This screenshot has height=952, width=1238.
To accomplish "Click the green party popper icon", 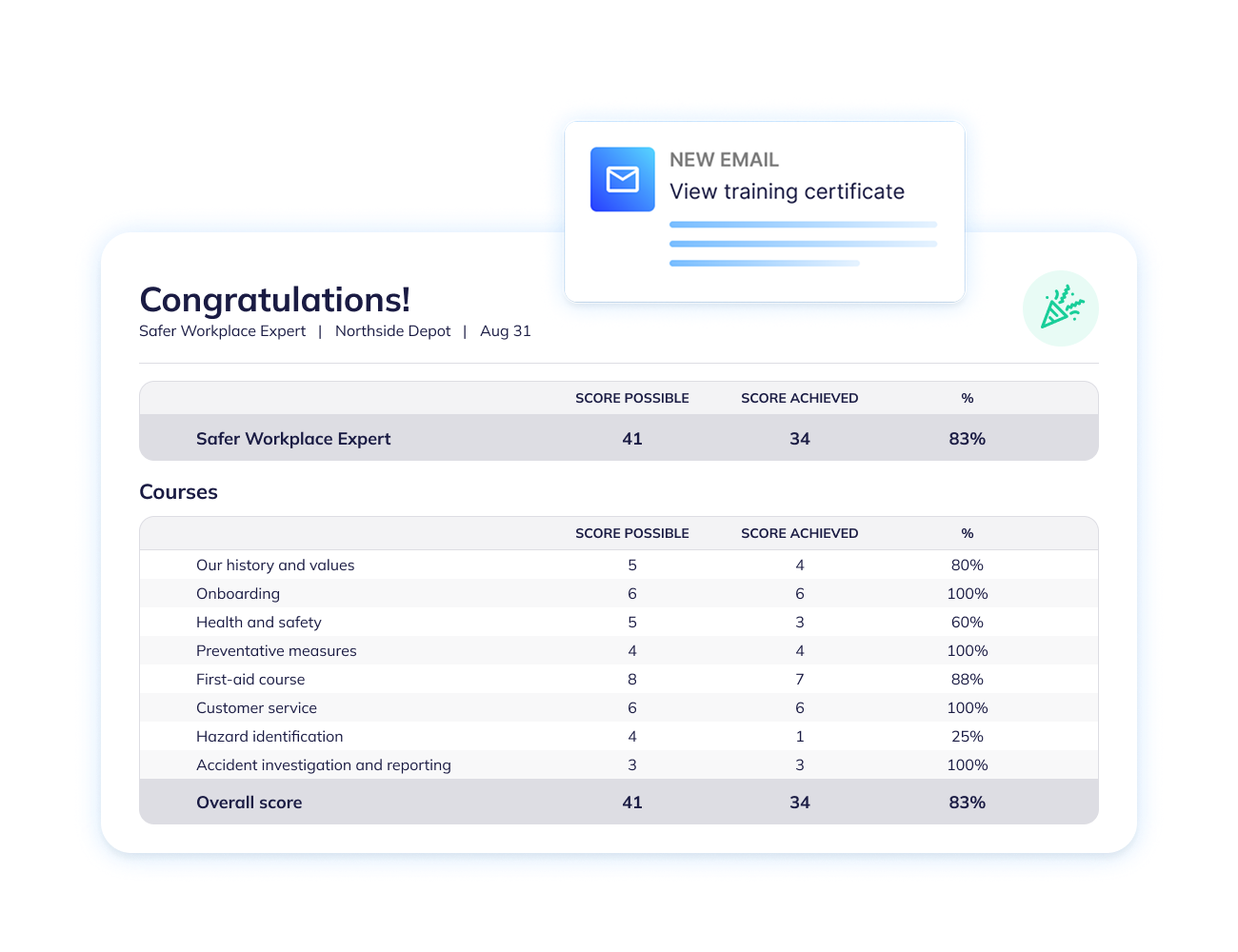I will pyautogui.click(x=1061, y=308).
